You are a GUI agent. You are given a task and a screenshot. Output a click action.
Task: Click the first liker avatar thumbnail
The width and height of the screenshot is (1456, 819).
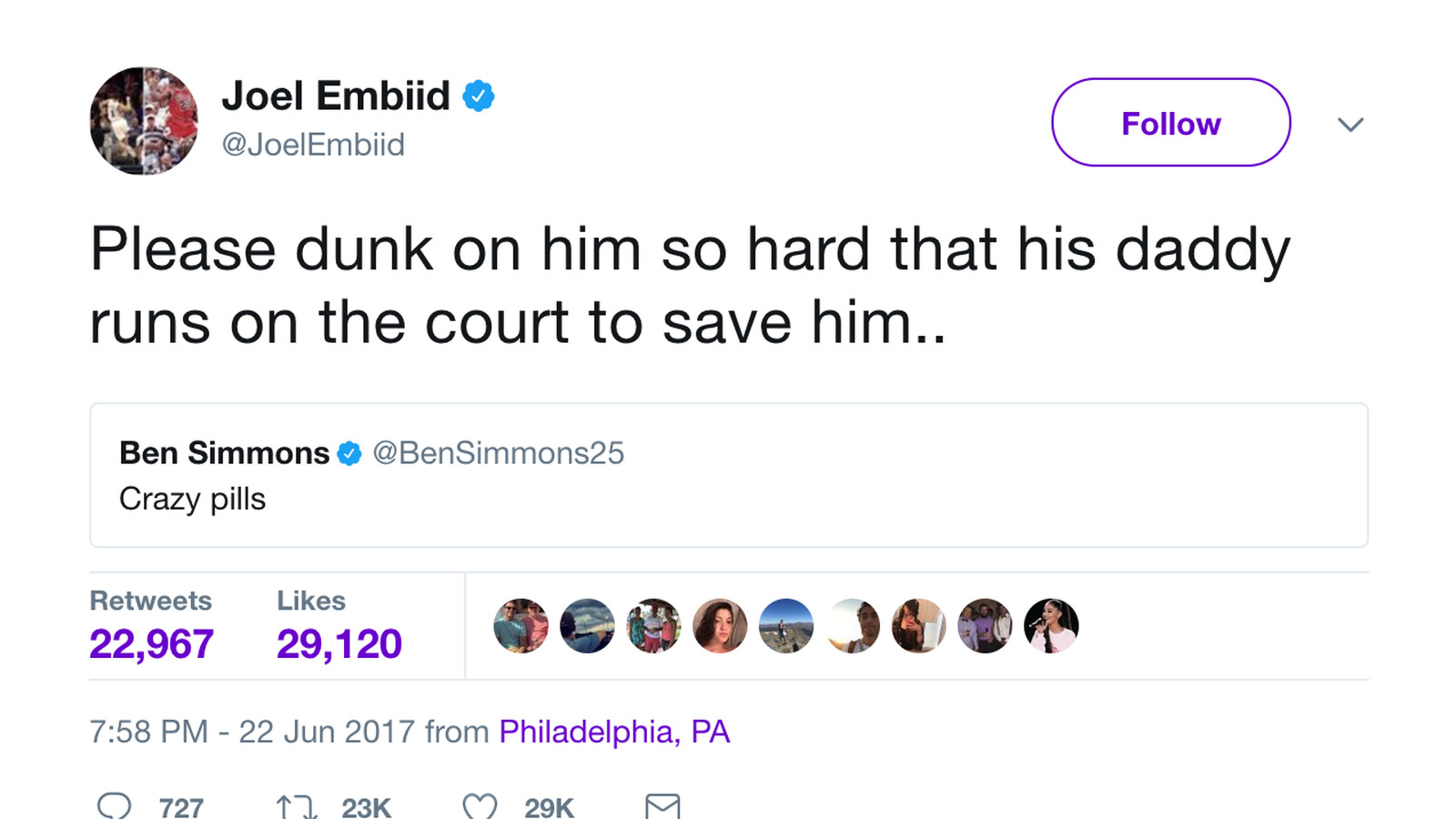pyautogui.click(x=521, y=626)
